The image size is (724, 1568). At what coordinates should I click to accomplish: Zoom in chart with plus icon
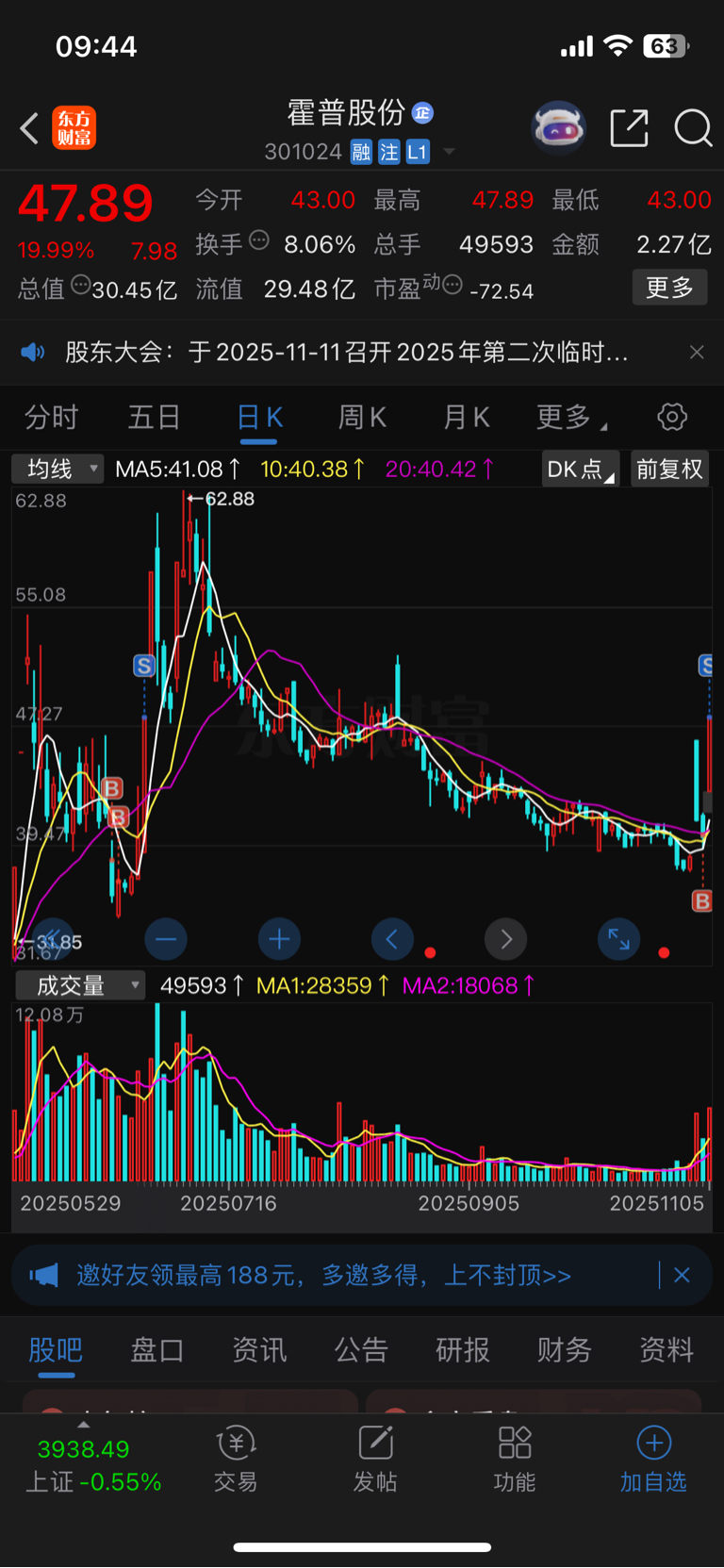(x=279, y=939)
